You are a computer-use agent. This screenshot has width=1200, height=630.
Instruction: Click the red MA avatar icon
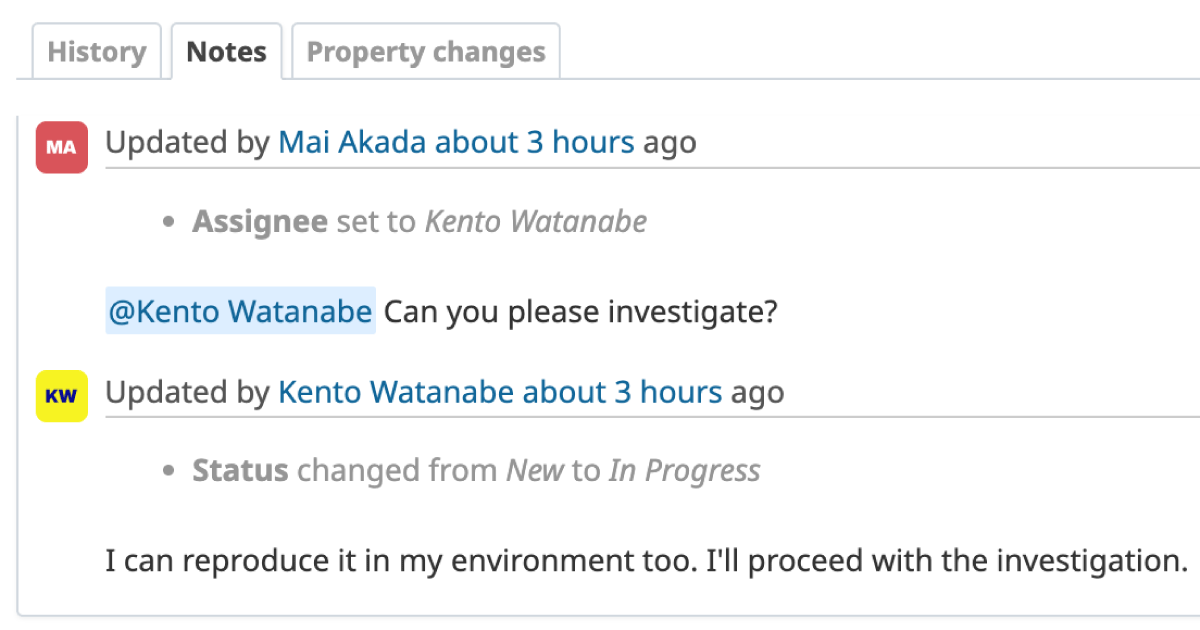(62, 147)
